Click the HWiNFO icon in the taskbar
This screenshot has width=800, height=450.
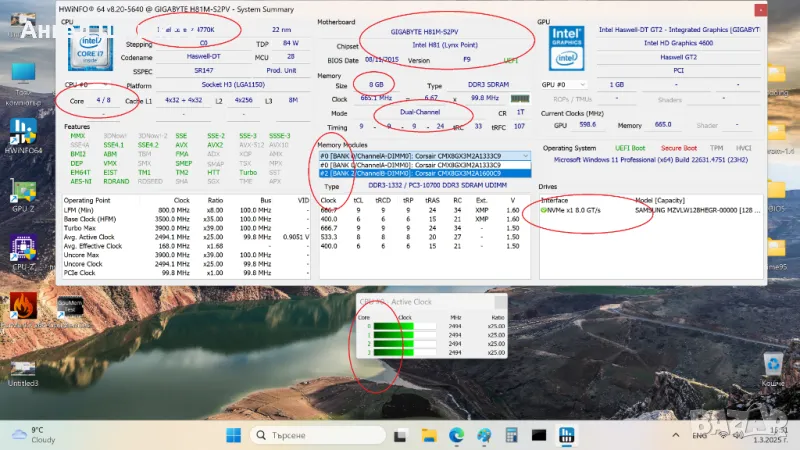(566, 435)
